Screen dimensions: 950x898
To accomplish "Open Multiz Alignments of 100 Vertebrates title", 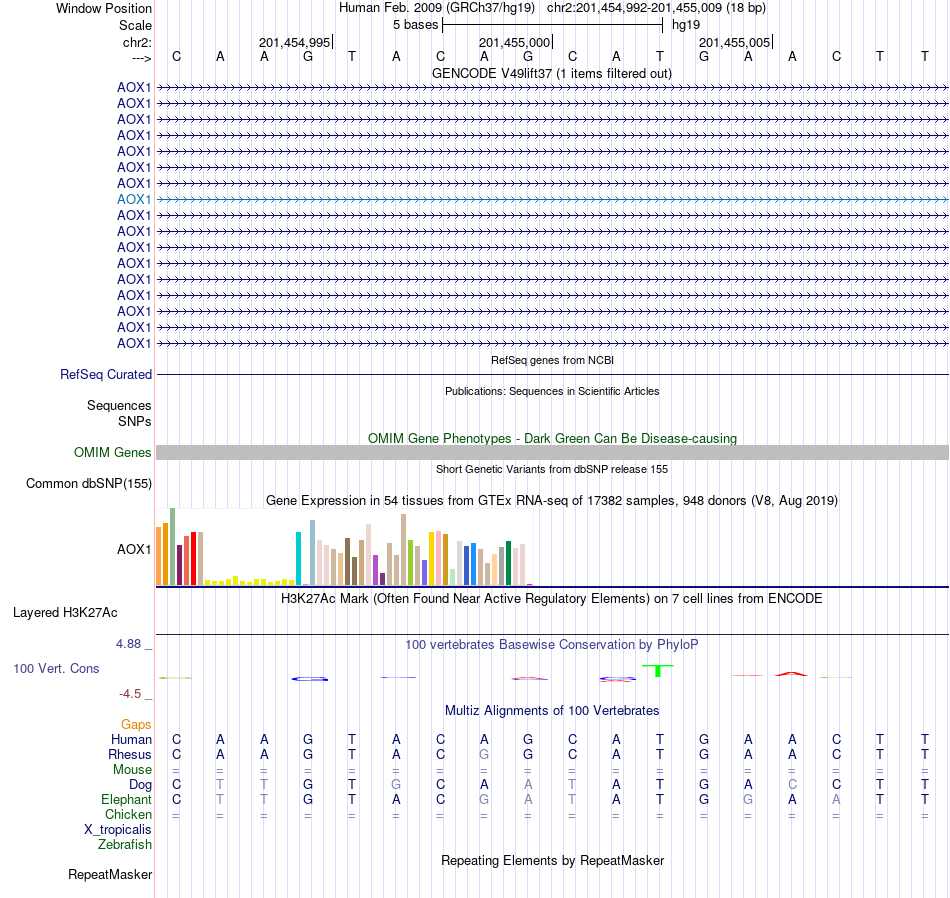I will 552,711.
